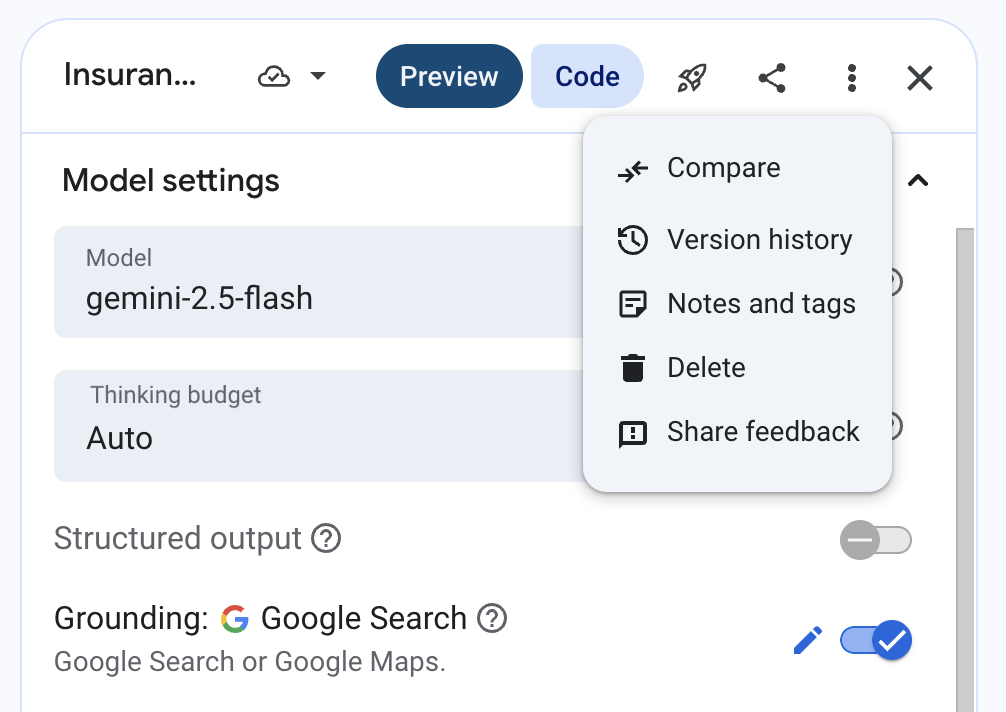Click the cloud save status icon
Image resolution: width=1006 pixels, height=712 pixels.
[x=274, y=77]
